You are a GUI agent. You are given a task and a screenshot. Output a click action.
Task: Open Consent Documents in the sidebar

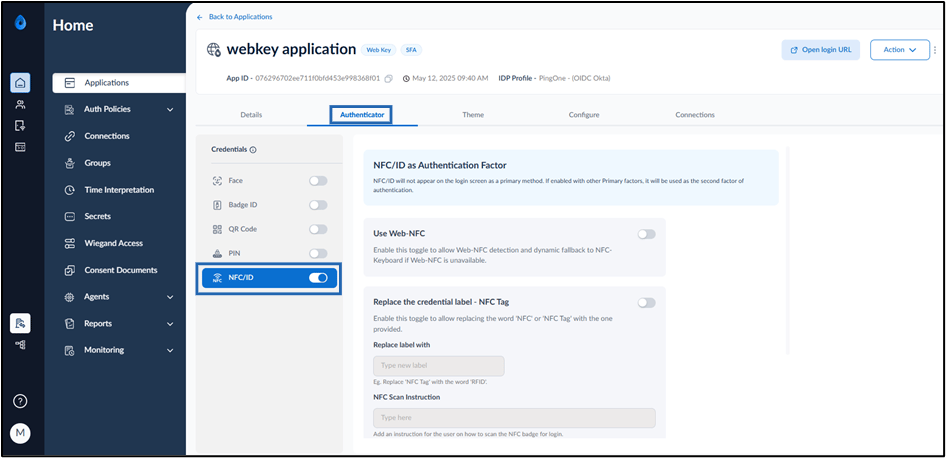[x=119, y=270]
